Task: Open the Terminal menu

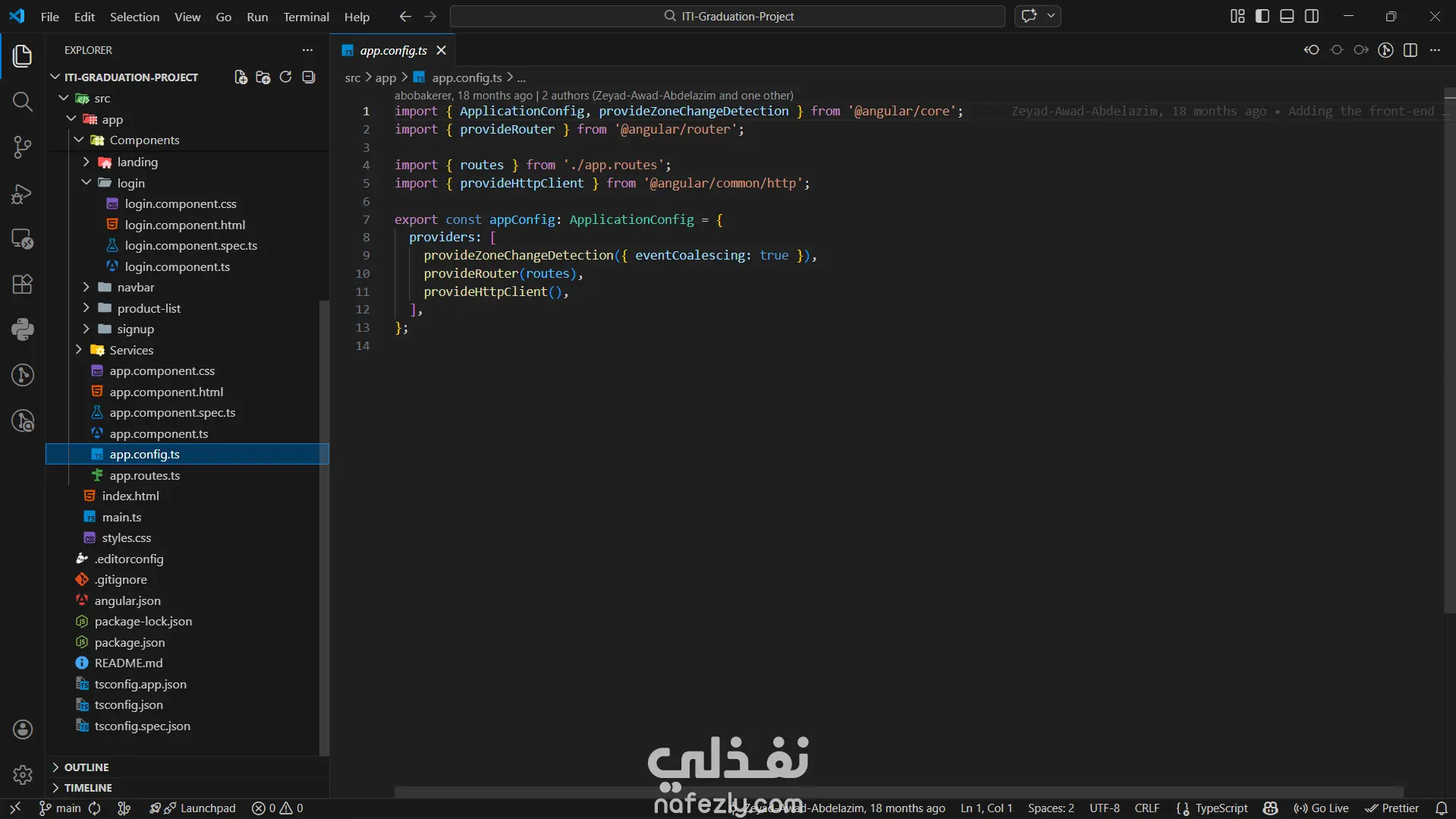Action: coord(306,17)
